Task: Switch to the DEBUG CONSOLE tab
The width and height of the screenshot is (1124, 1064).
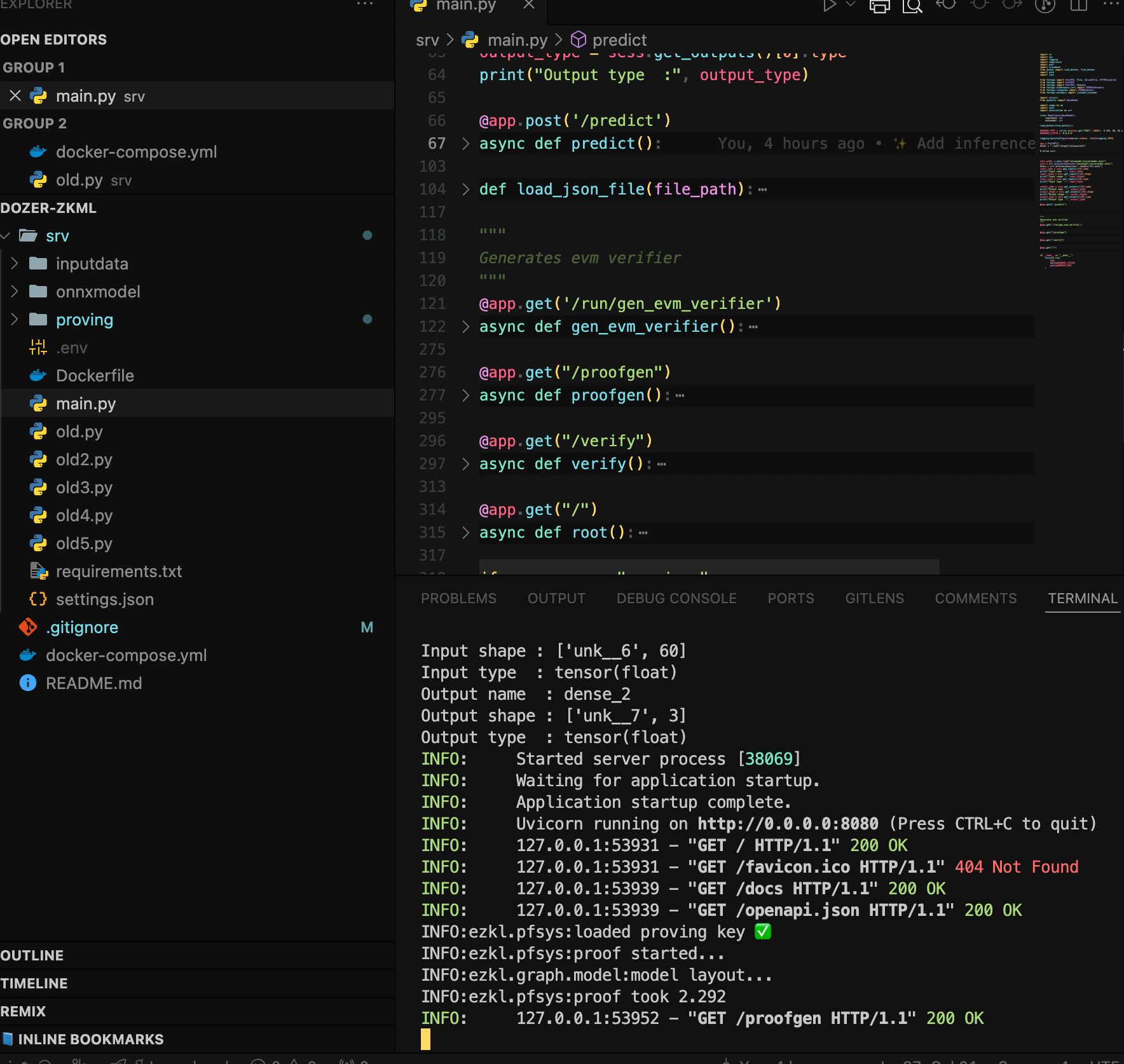Action: (x=676, y=598)
